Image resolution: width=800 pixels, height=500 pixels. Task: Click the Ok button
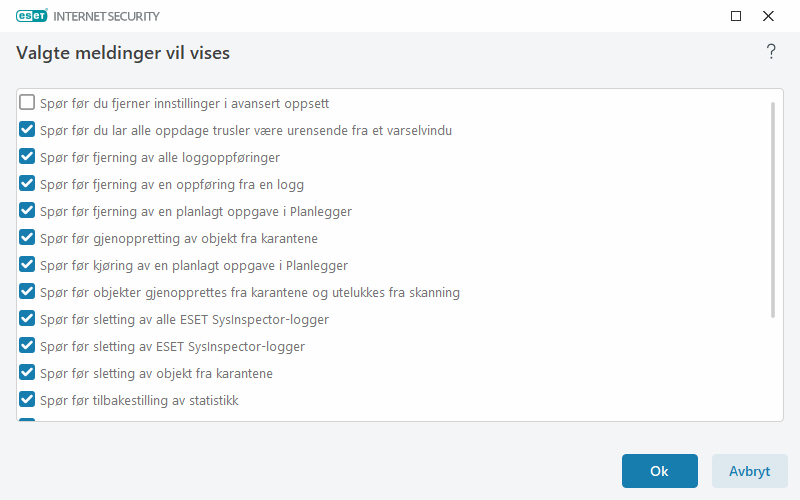pyautogui.click(x=659, y=471)
